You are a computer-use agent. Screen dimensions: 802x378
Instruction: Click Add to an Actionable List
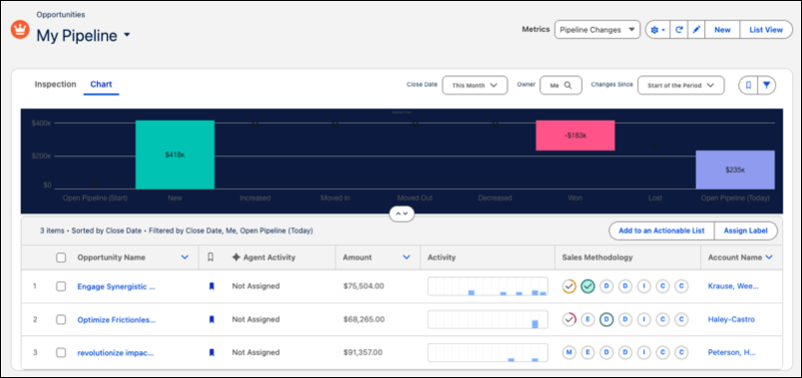point(661,231)
